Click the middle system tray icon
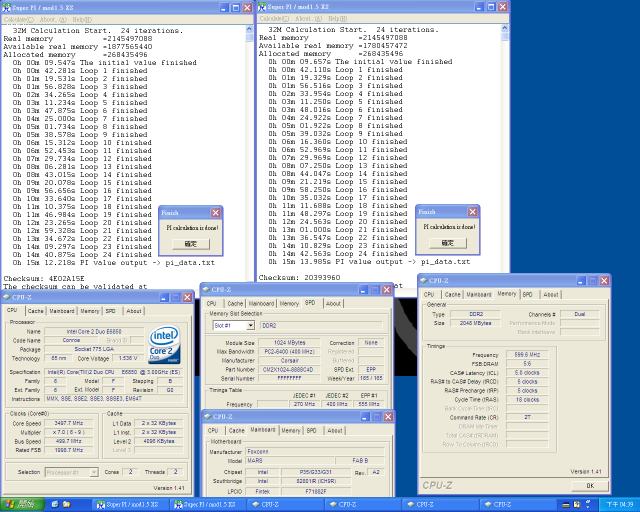640x512 pixels. (577, 505)
